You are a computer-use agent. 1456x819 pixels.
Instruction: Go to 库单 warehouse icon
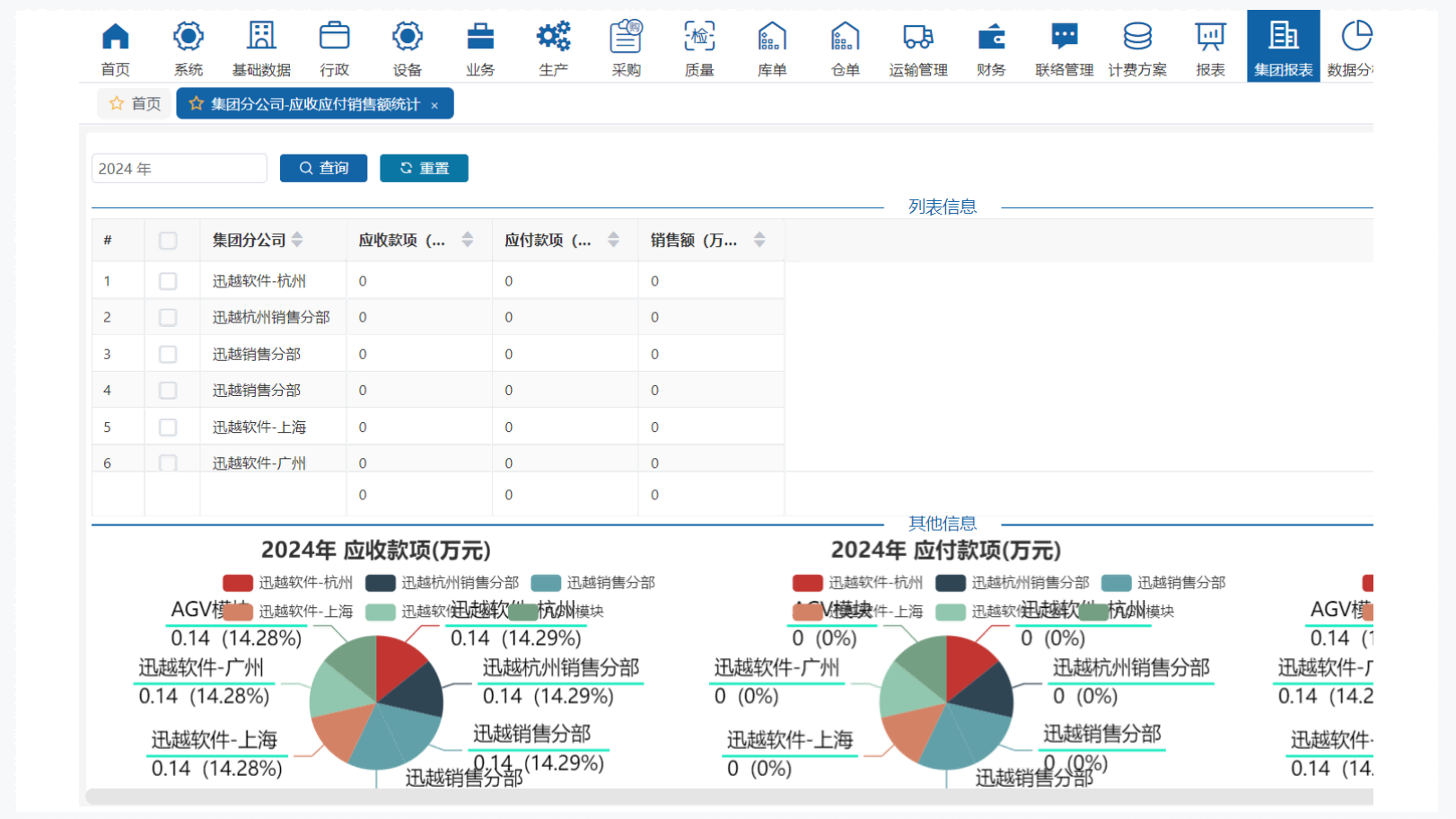click(x=771, y=37)
